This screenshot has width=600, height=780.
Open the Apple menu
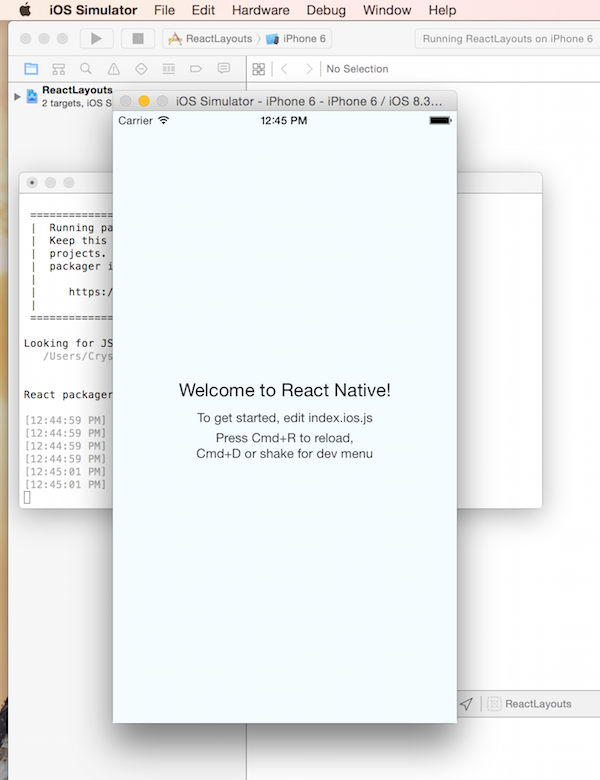click(x=25, y=10)
